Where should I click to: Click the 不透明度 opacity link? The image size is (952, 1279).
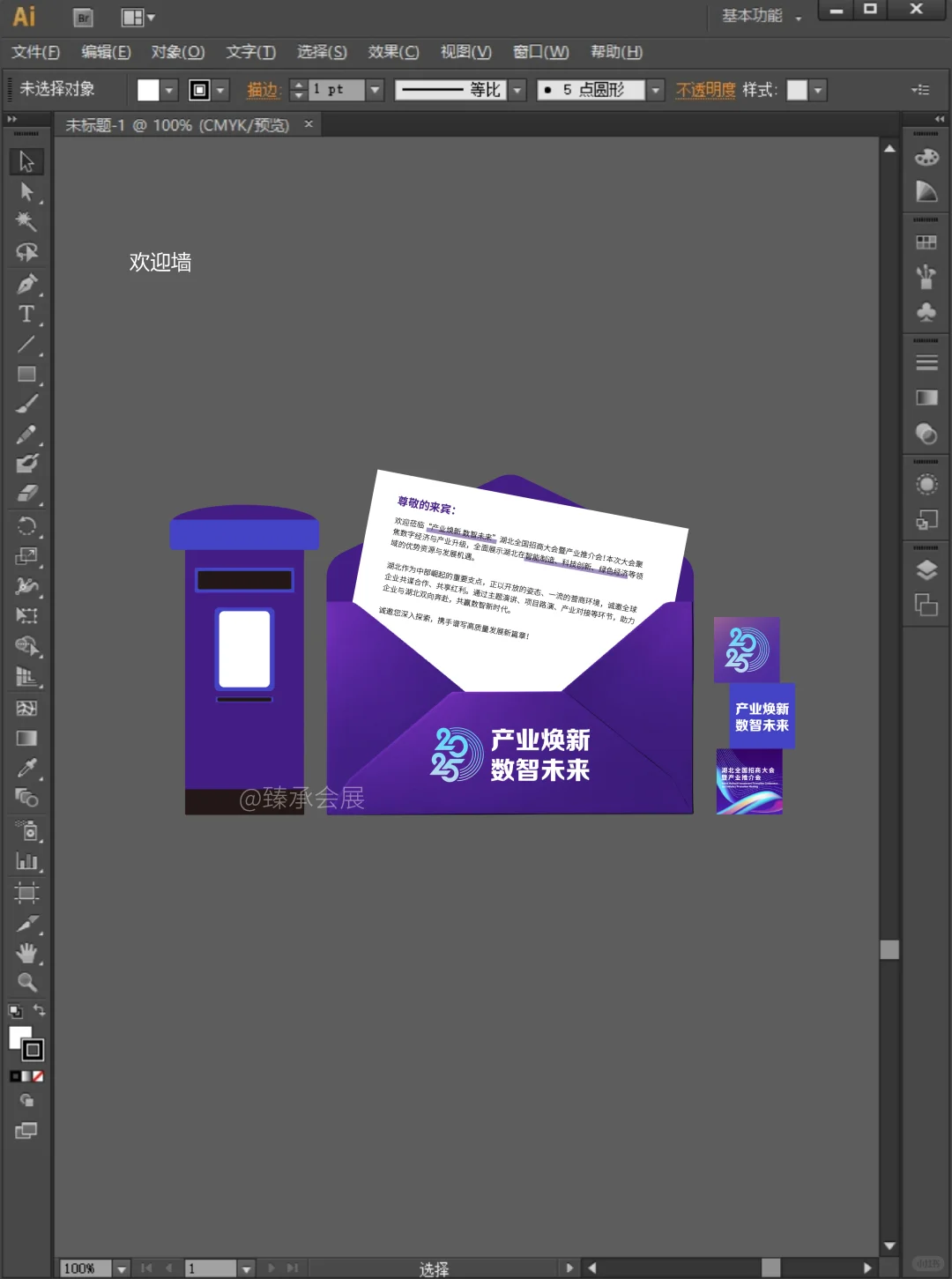pos(705,90)
